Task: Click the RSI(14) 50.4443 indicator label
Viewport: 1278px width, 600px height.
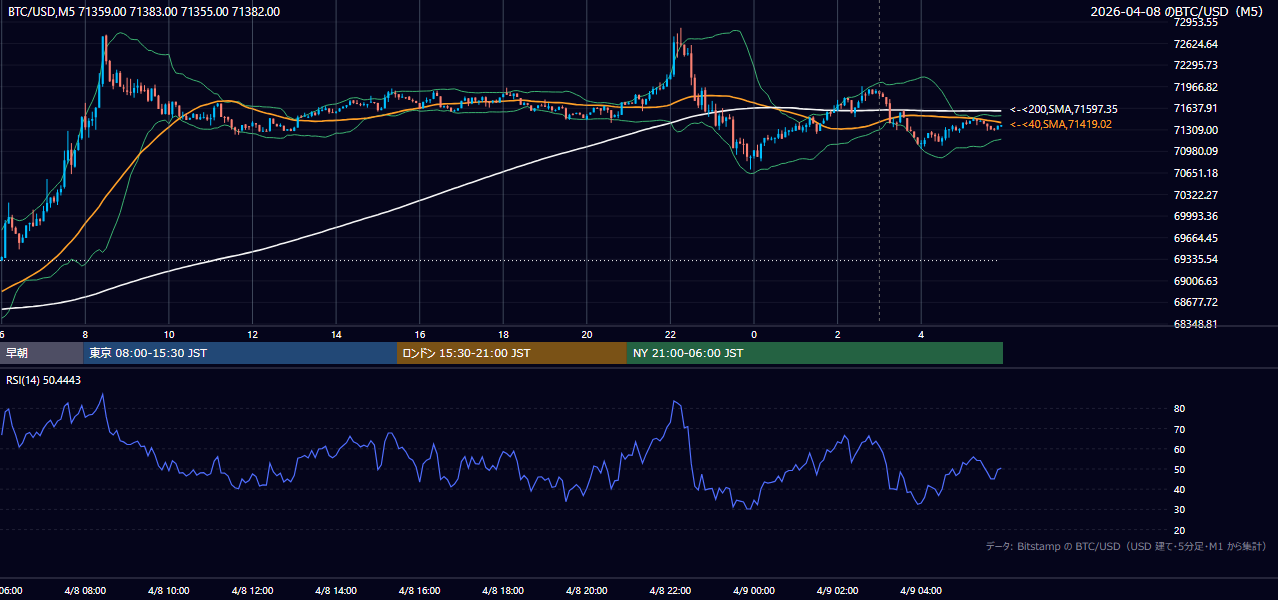Action: point(44,380)
